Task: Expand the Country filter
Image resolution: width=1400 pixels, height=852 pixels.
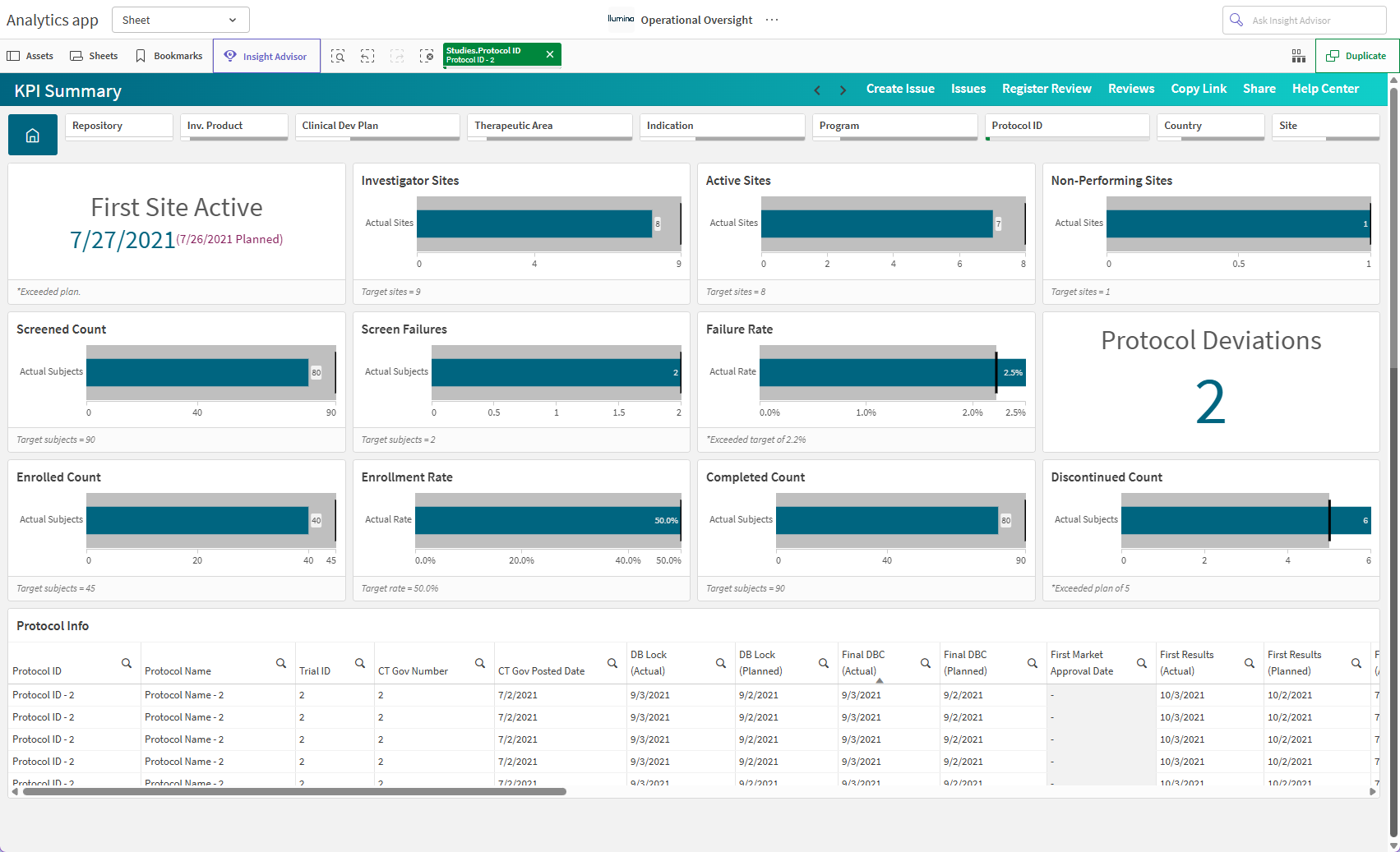Action: [1211, 127]
